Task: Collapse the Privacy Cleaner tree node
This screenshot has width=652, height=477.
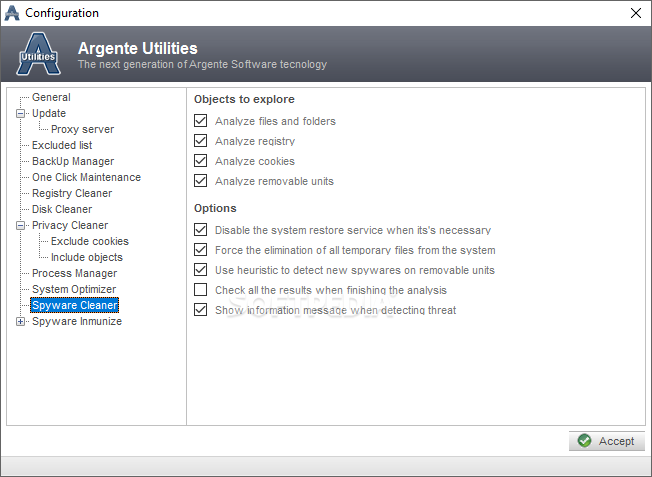Action: click(20, 225)
